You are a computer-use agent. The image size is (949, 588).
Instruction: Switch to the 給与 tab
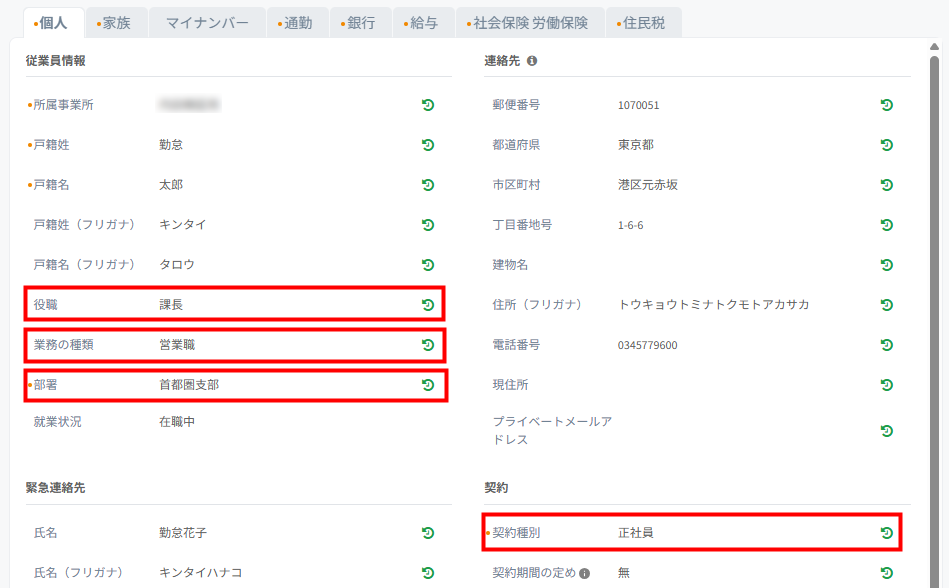(424, 23)
